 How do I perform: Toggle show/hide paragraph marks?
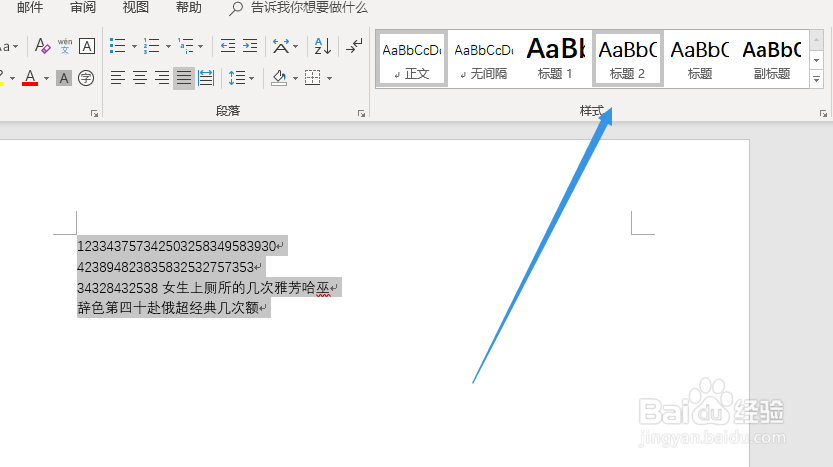pyautogui.click(x=354, y=46)
